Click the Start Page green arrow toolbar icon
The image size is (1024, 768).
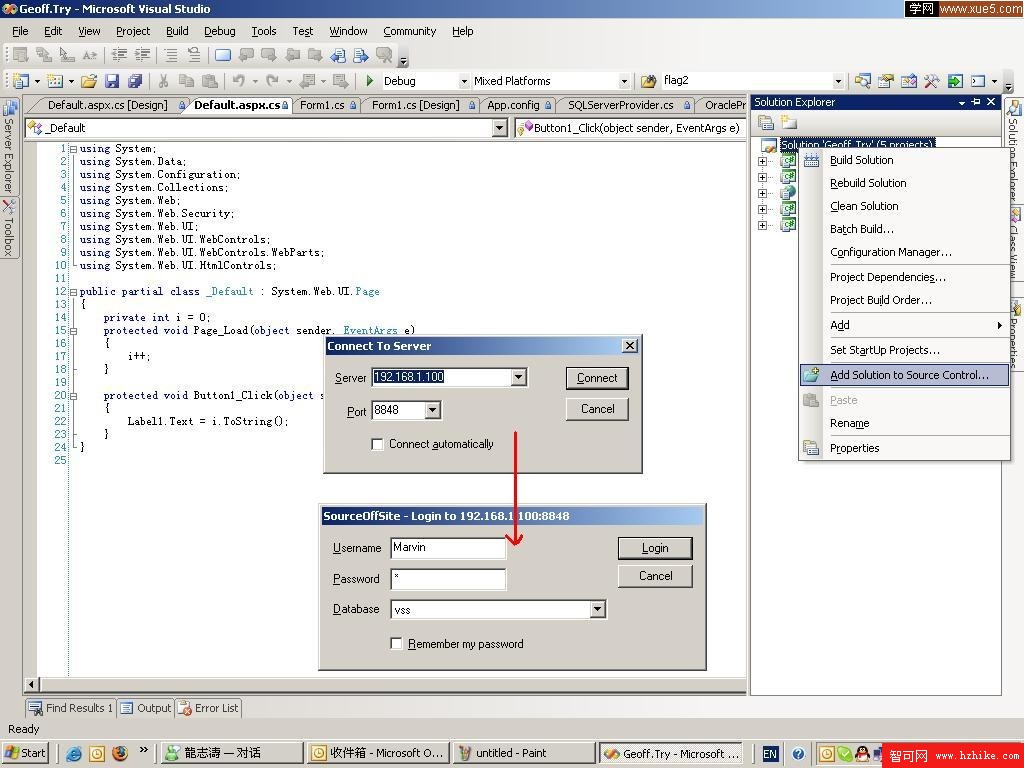point(955,81)
